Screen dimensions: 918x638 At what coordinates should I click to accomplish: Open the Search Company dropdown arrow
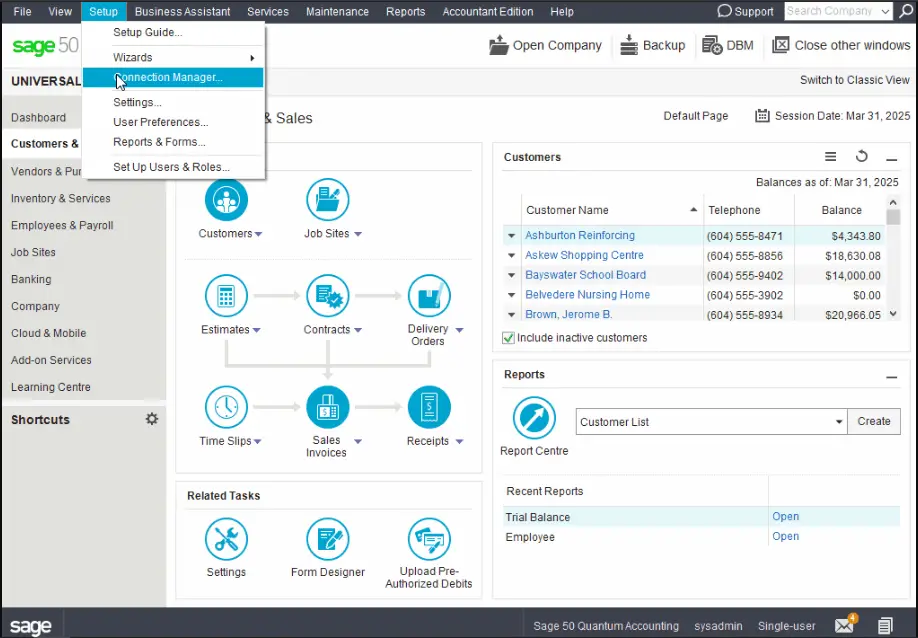(886, 11)
